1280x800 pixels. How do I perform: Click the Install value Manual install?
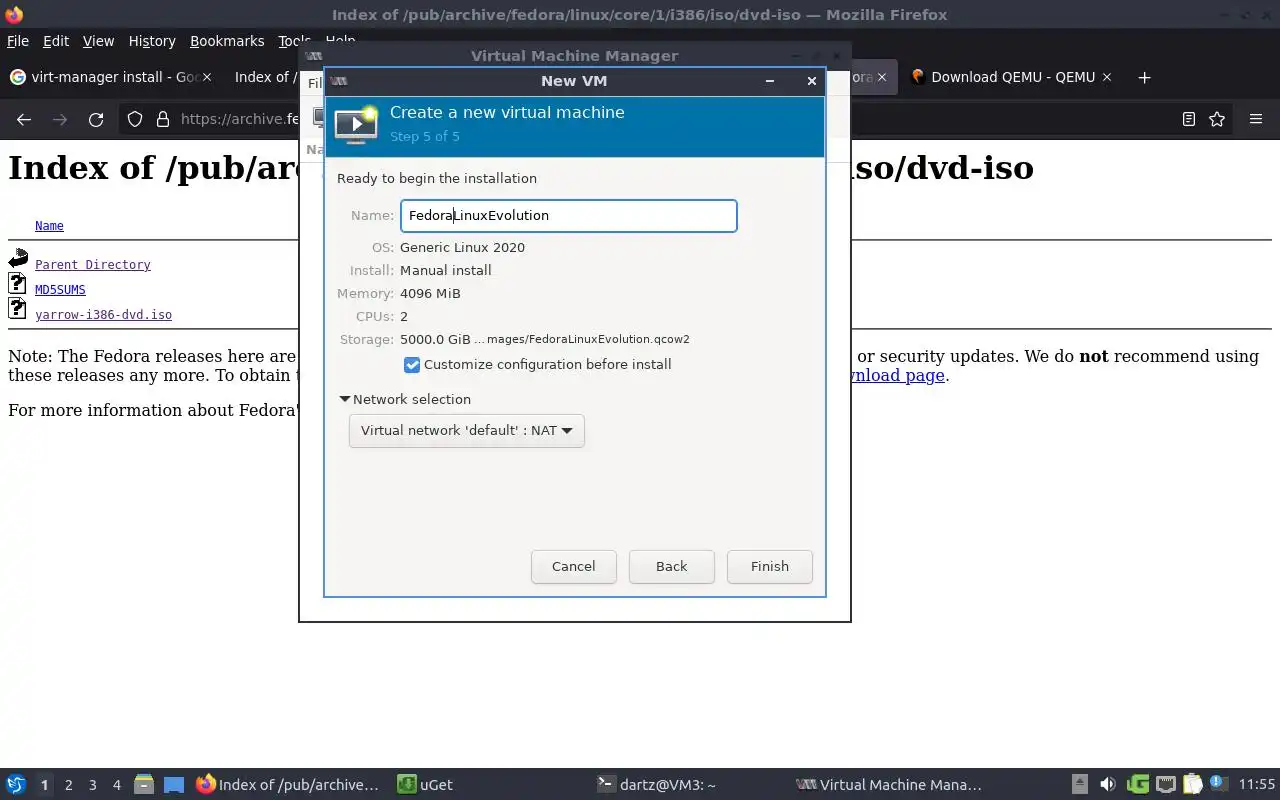point(445,270)
